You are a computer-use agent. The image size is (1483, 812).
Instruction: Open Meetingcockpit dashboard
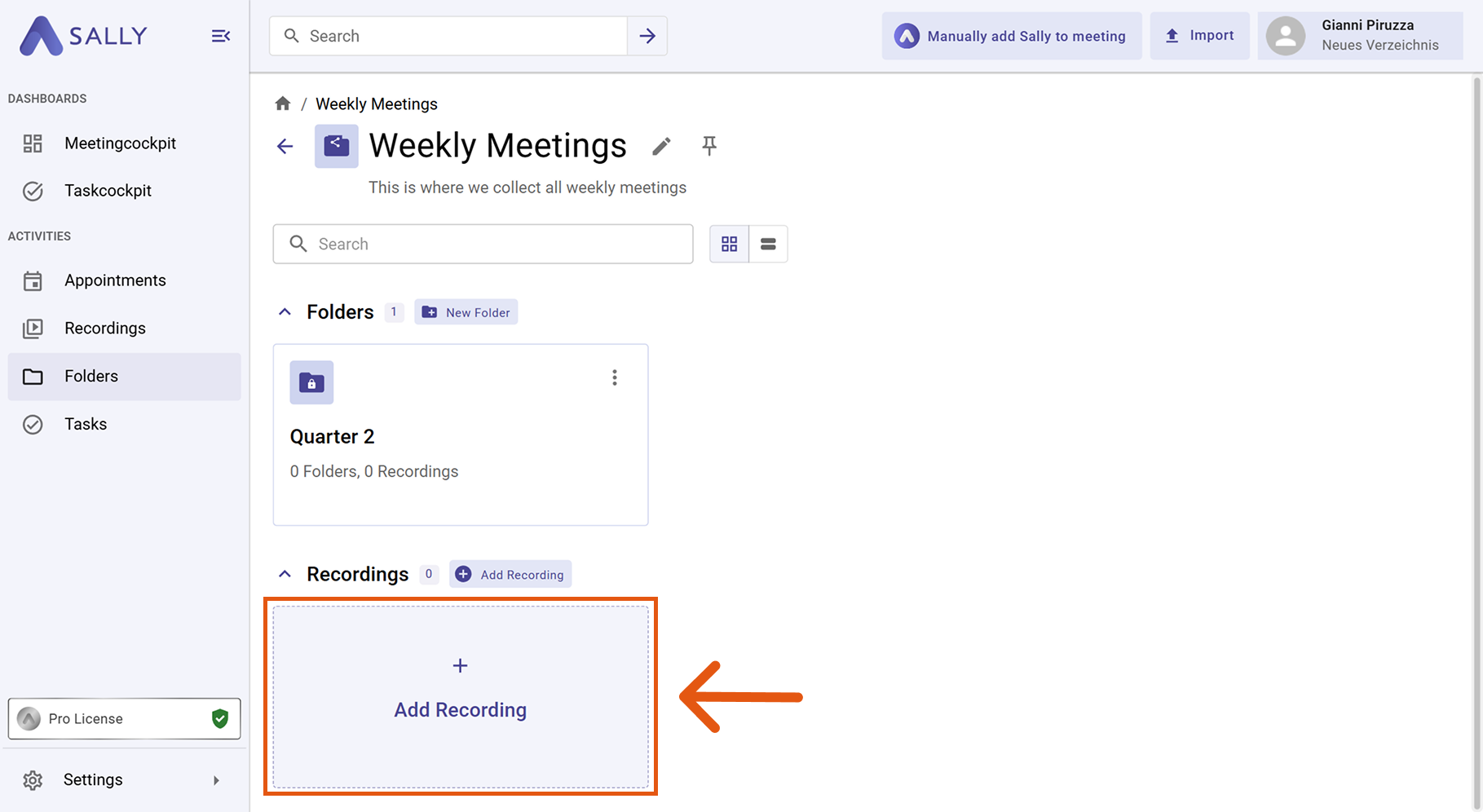coord(120,143)
